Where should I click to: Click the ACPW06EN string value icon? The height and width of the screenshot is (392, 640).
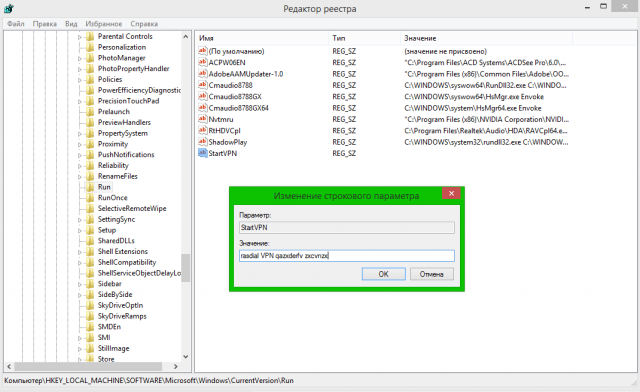point(202,62)
